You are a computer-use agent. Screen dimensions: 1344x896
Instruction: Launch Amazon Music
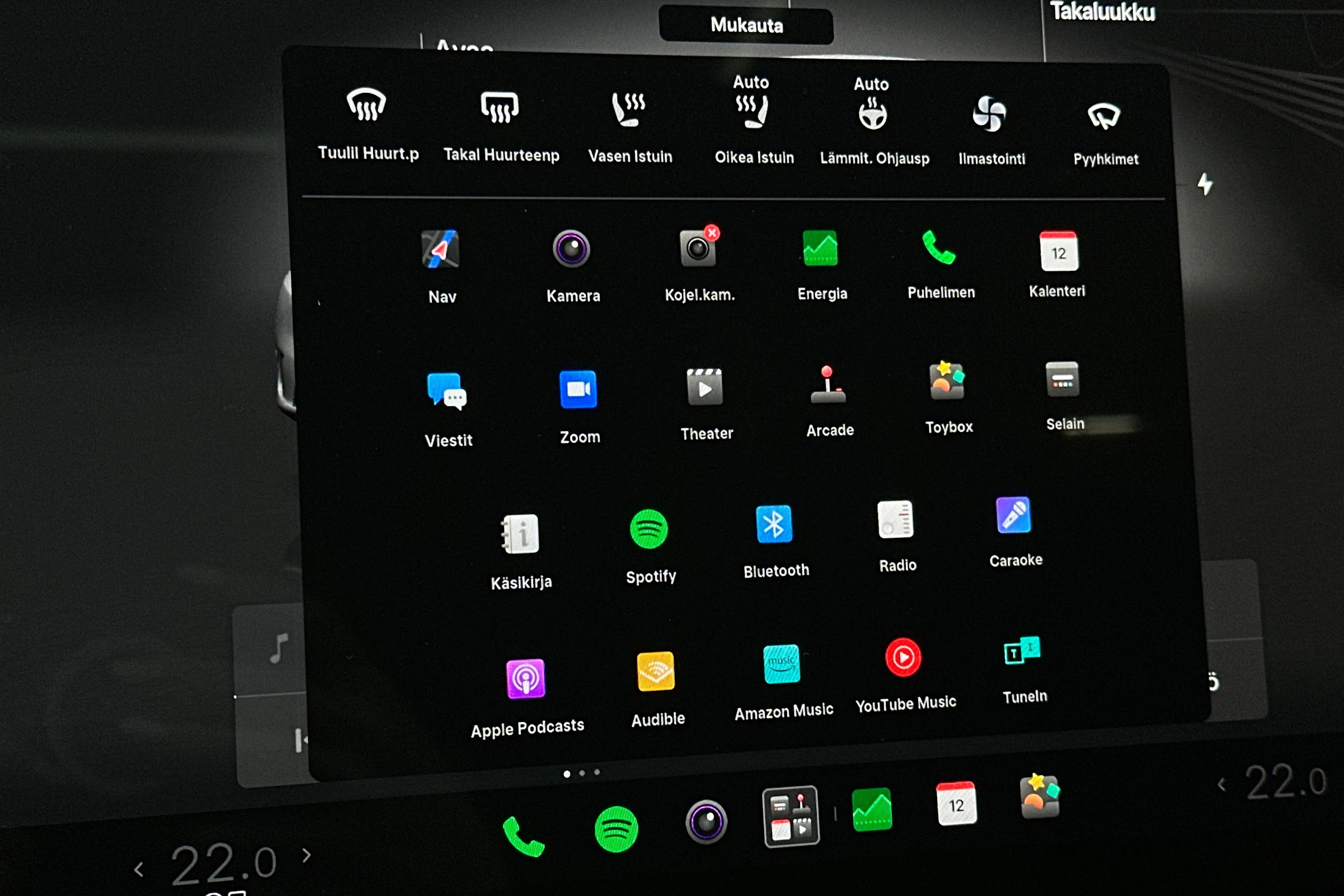pyautogui.click(x=782, y=664)
